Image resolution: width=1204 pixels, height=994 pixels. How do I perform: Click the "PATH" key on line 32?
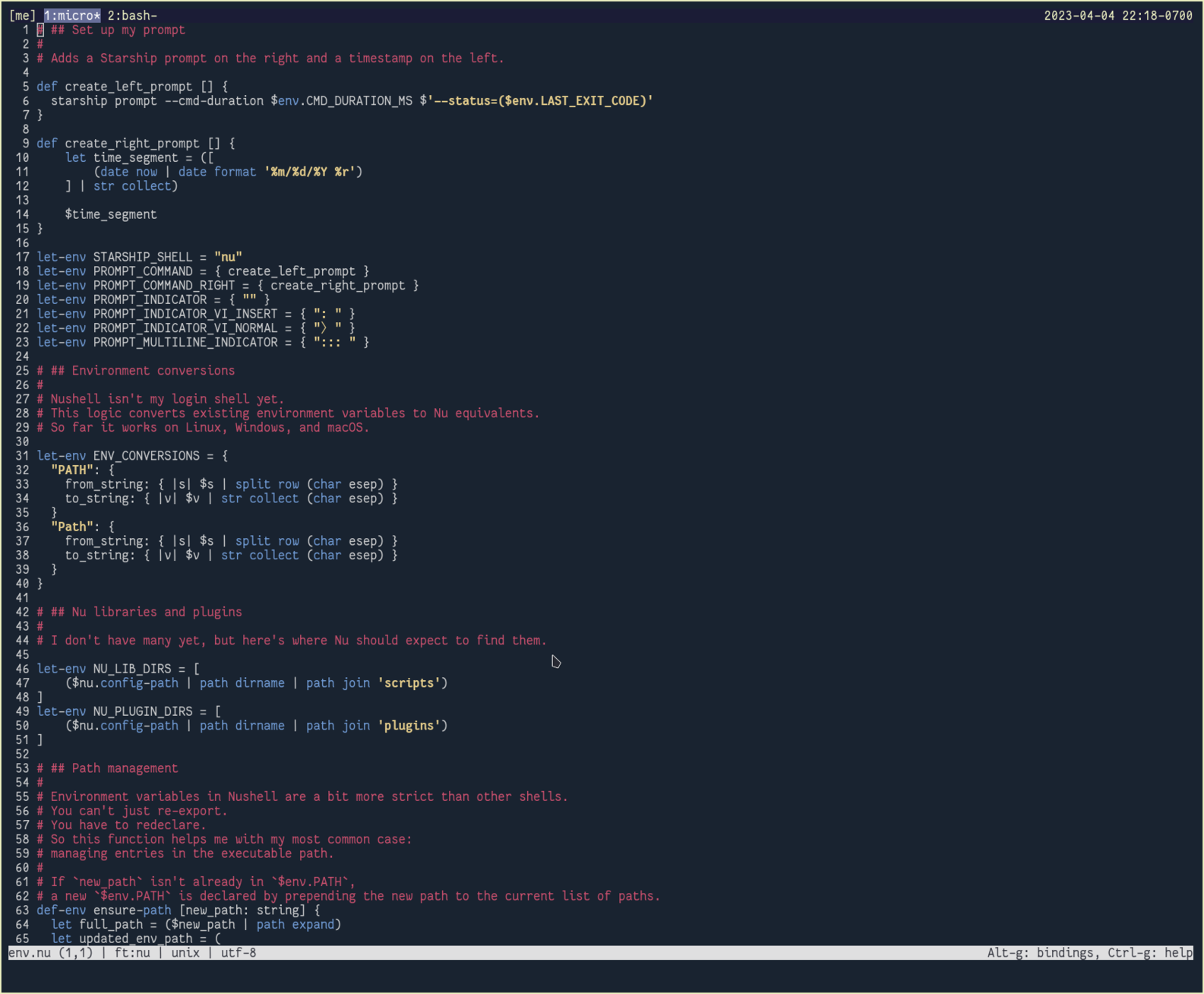point(72,470)
